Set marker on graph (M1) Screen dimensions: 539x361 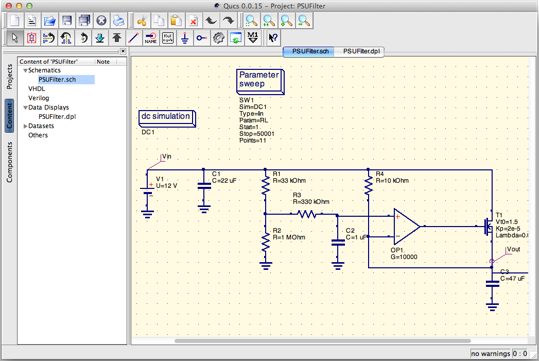[253, 37]
